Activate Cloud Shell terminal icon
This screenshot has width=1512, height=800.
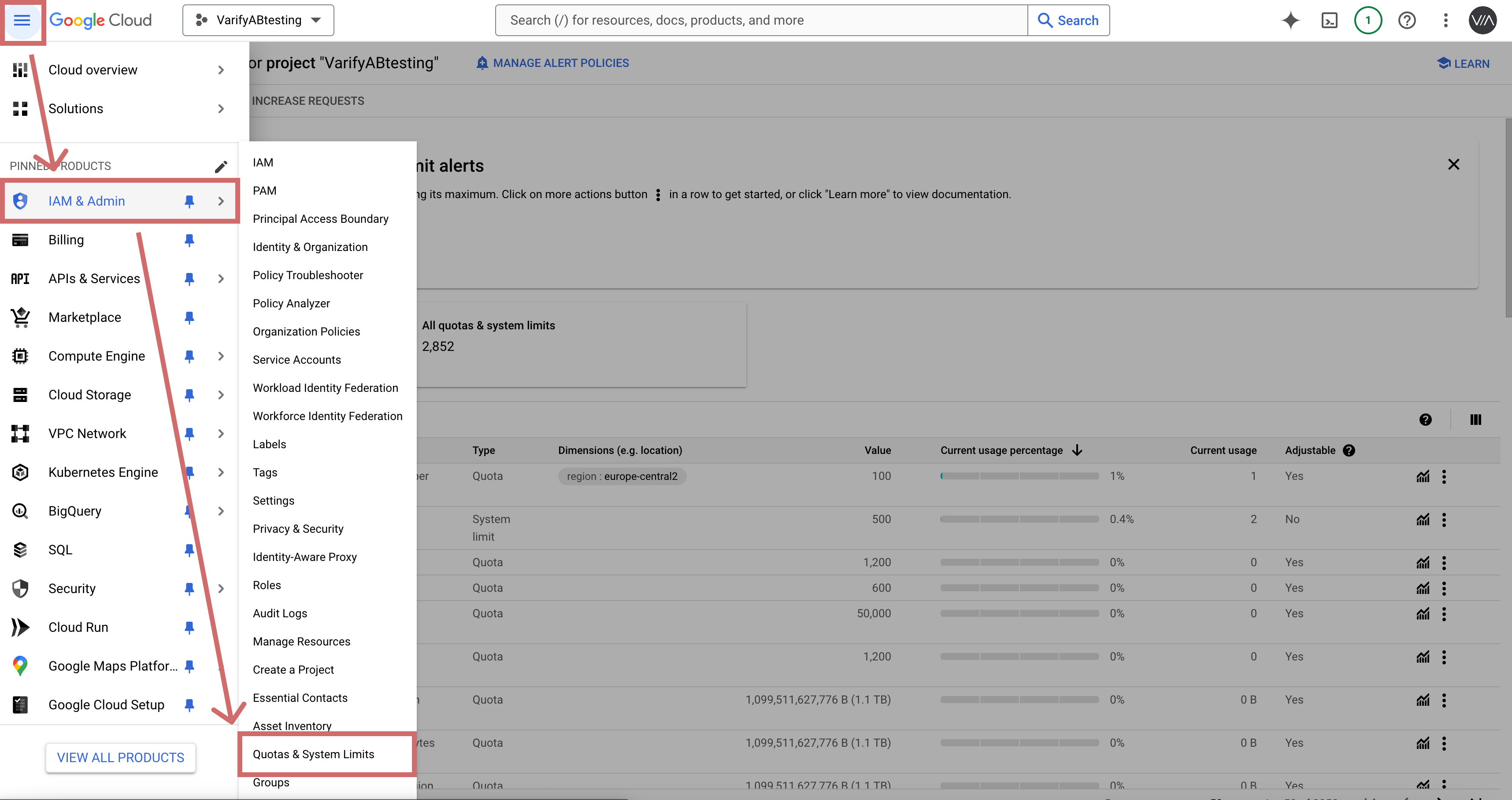tap(1329, 21)
